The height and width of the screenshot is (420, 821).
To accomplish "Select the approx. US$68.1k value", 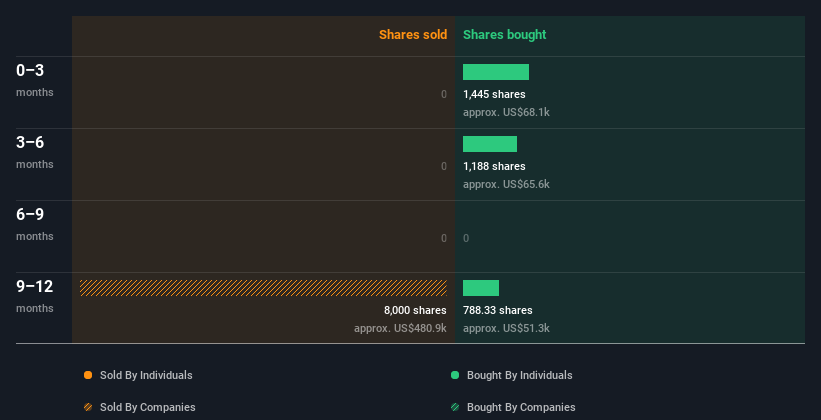I will point(506,112).
